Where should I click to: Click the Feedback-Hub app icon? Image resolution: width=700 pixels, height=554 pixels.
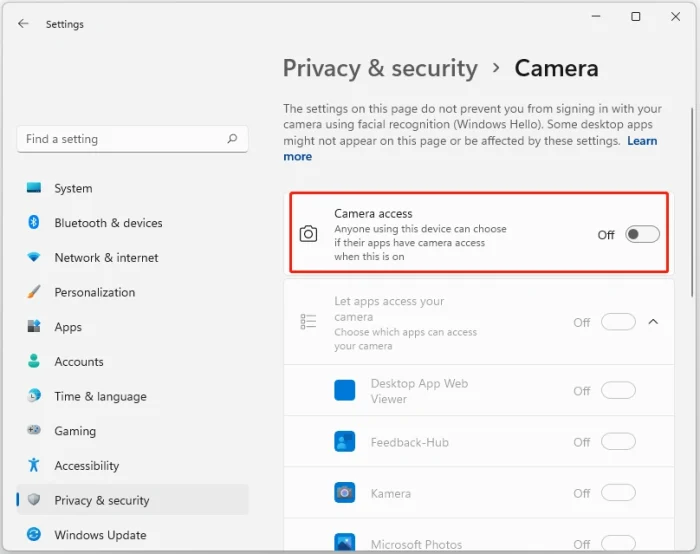coord(345,442)
